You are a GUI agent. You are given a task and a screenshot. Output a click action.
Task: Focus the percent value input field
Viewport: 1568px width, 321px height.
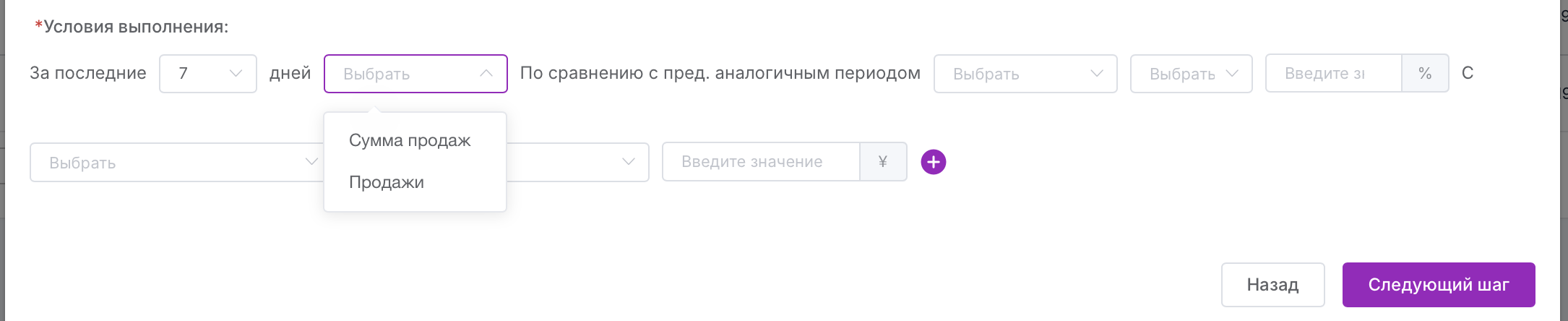coord(1333,73)
